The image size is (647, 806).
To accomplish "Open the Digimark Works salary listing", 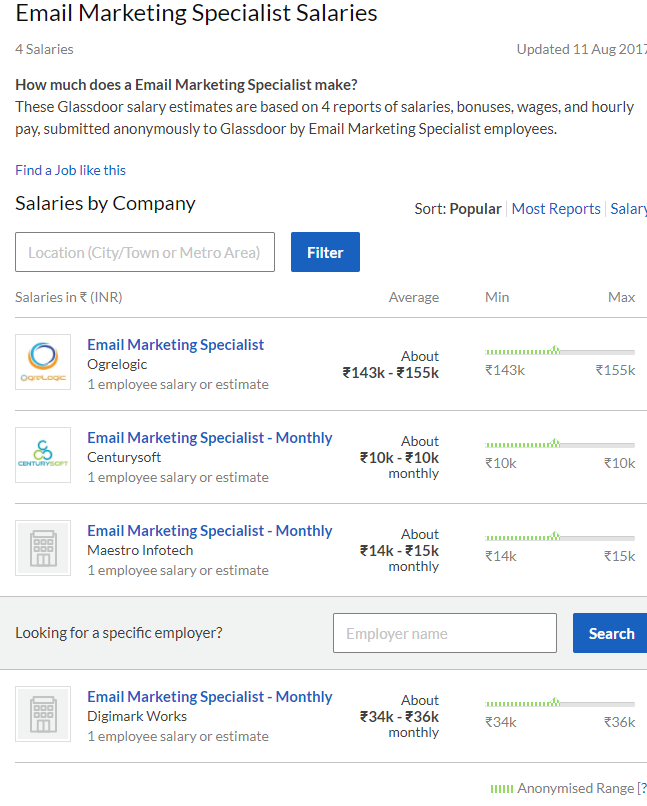I will [209, 696].
